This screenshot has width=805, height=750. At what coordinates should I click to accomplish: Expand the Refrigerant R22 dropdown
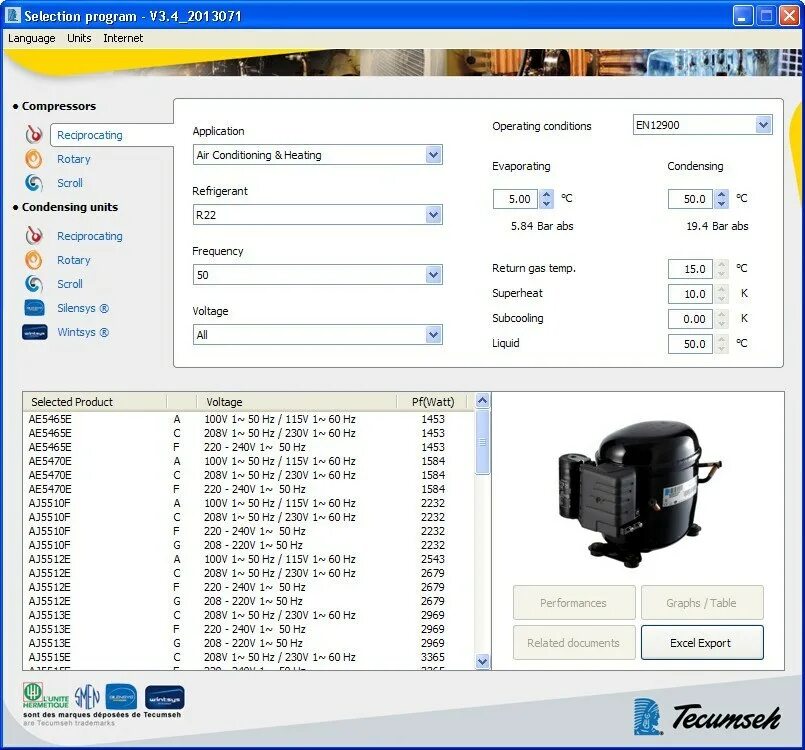click(433, 215)
